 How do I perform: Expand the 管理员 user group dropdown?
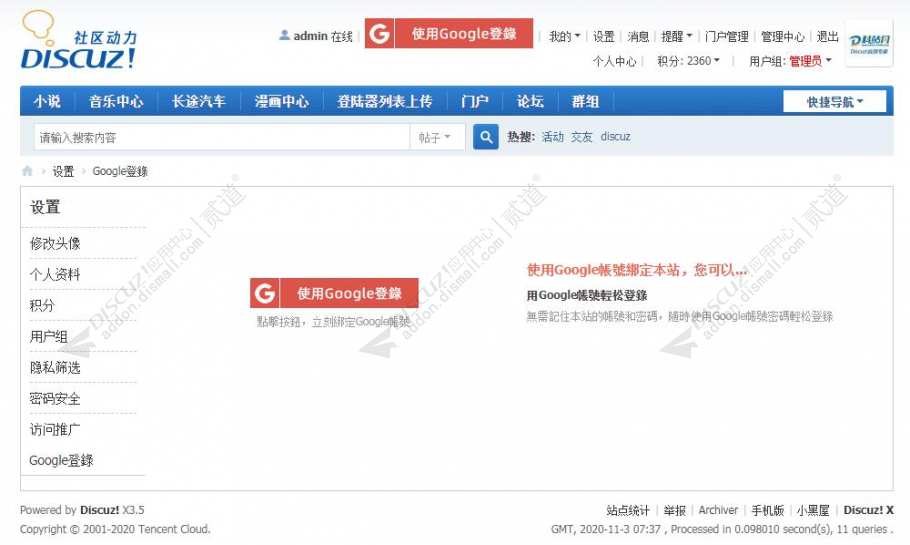point(810,61)
